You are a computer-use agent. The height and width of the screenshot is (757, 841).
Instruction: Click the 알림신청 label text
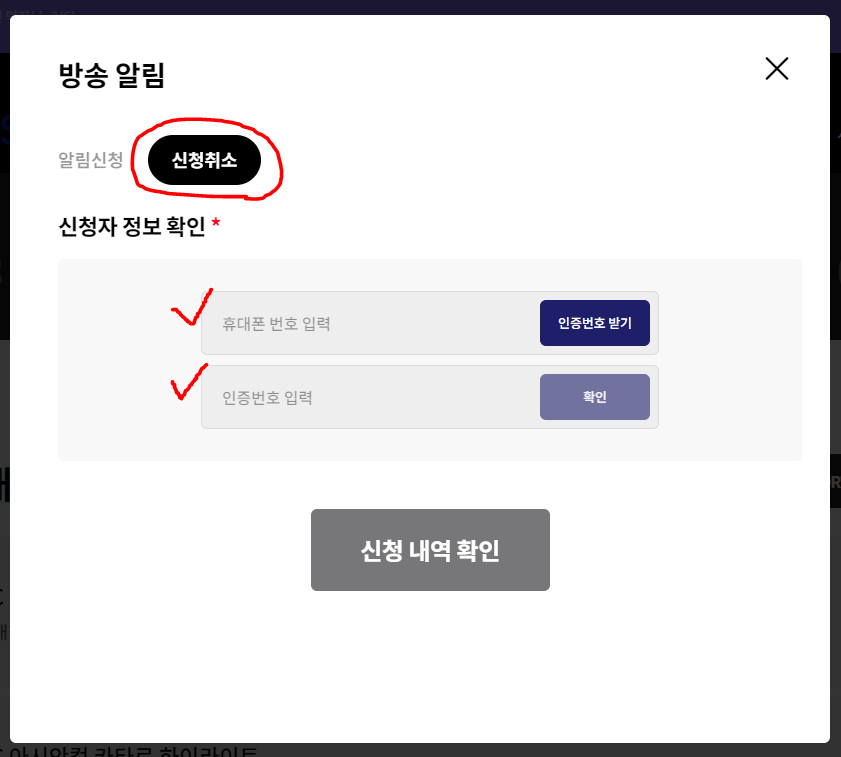pyautogui.click(x=91, y=160)
